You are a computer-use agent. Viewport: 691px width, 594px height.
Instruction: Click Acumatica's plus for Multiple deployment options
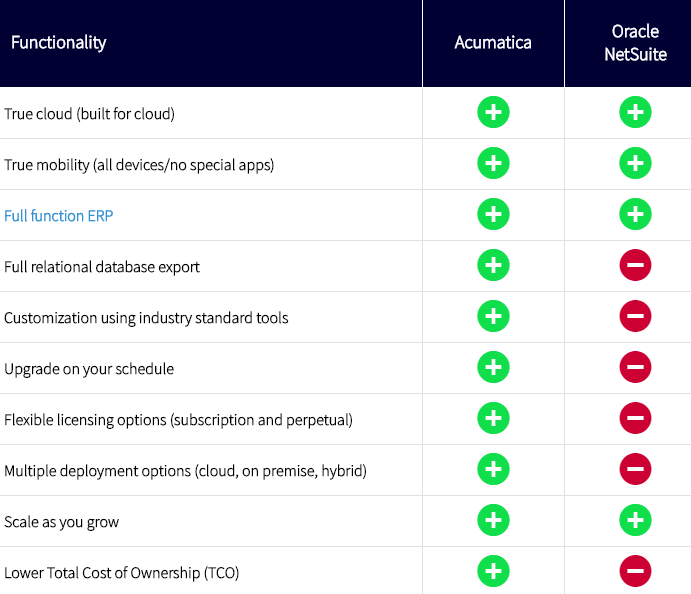coord(493,469)
